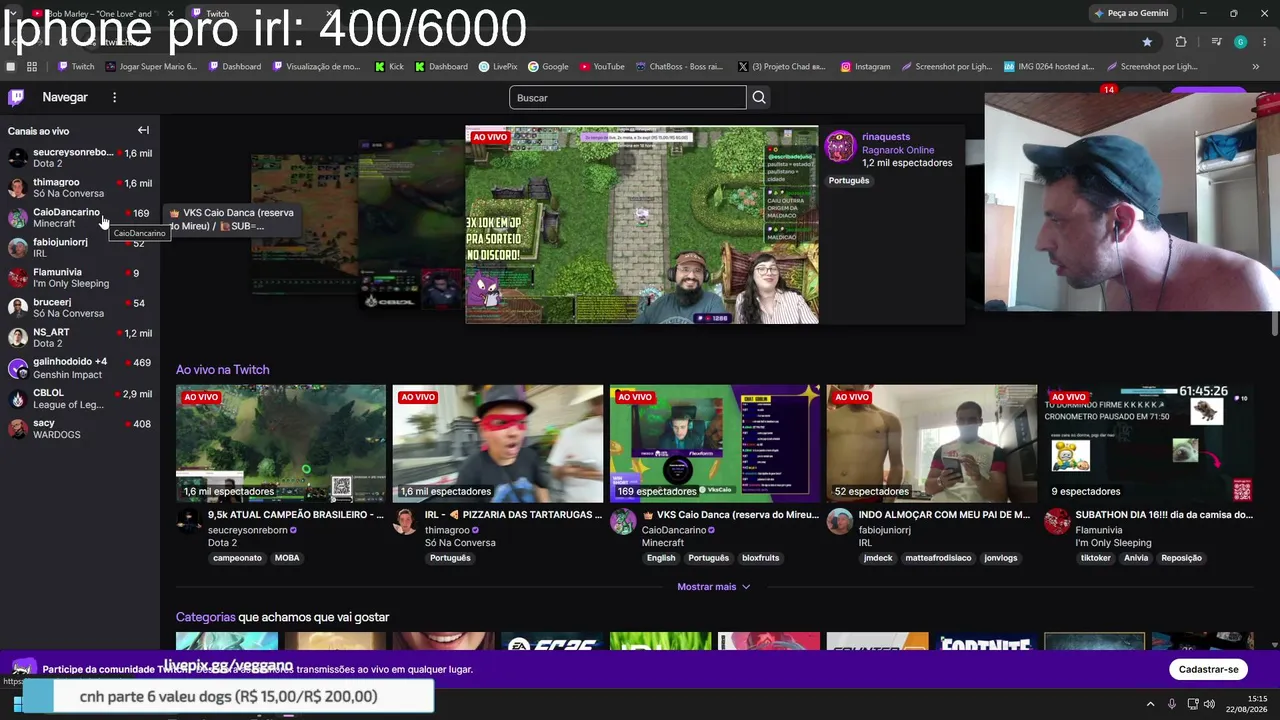1280x720 pixels.
Task: Open rinaquests channel avatar
Action: pos(840,146)
